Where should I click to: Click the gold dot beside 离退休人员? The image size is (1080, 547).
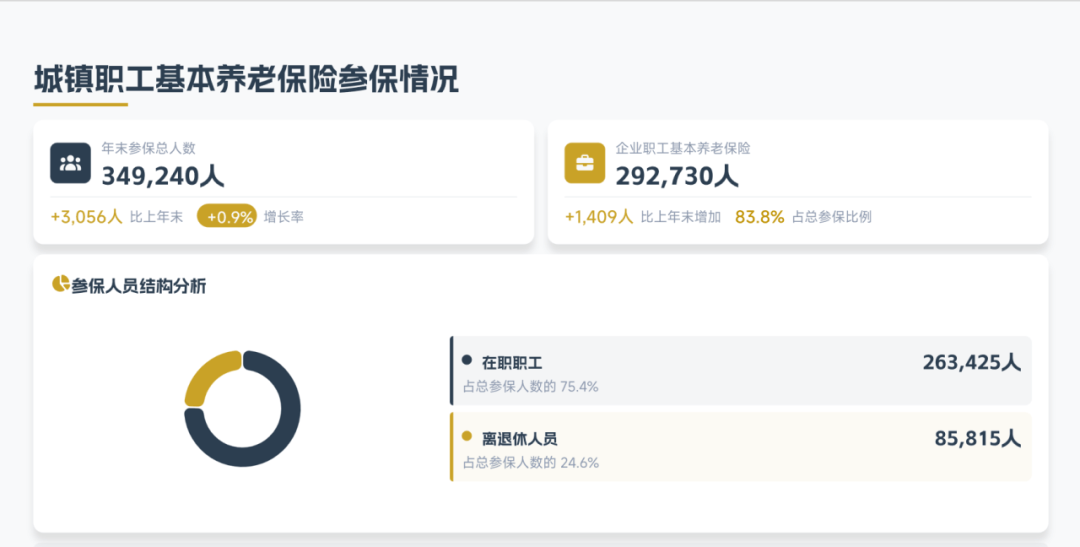tap(467, 437)
